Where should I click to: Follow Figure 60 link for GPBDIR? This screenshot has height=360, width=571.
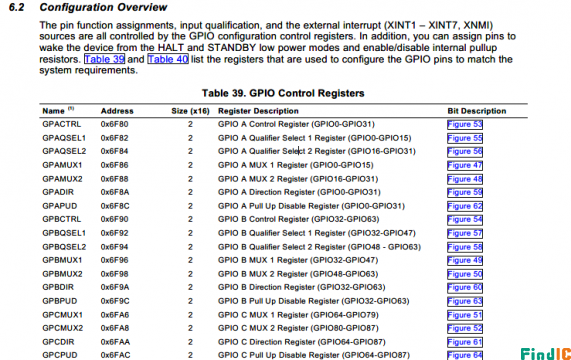465,288
